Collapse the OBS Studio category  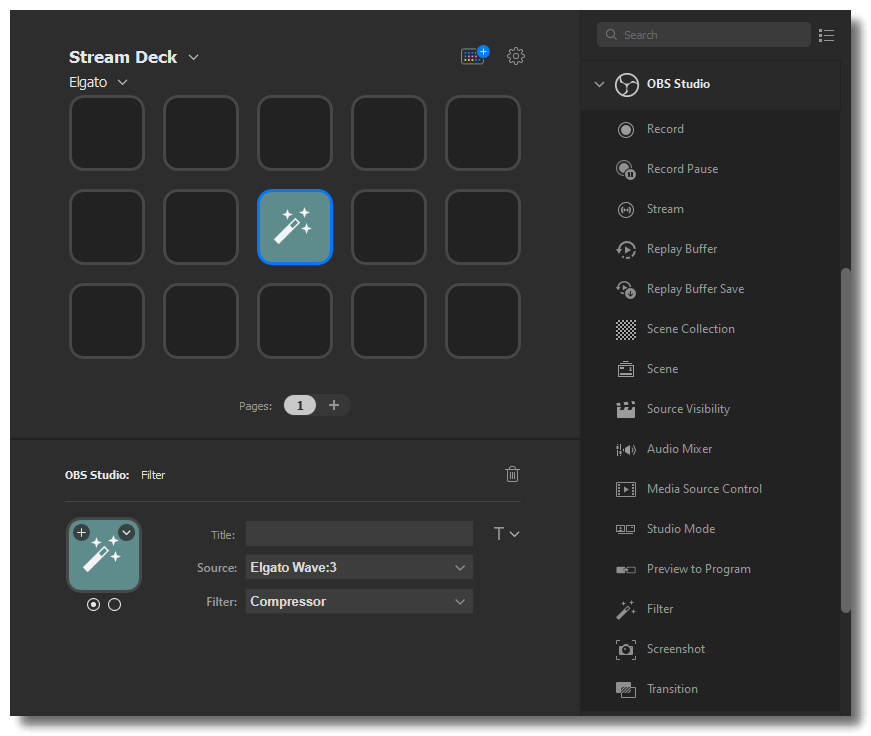tap(599, 84)
